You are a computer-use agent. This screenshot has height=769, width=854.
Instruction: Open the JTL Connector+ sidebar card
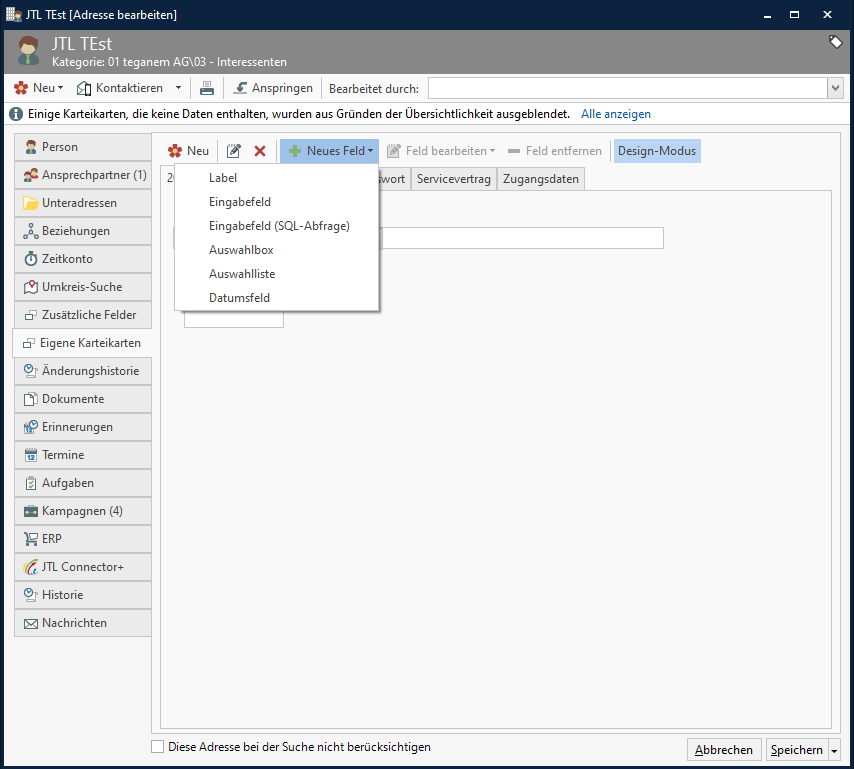(83, 567)
